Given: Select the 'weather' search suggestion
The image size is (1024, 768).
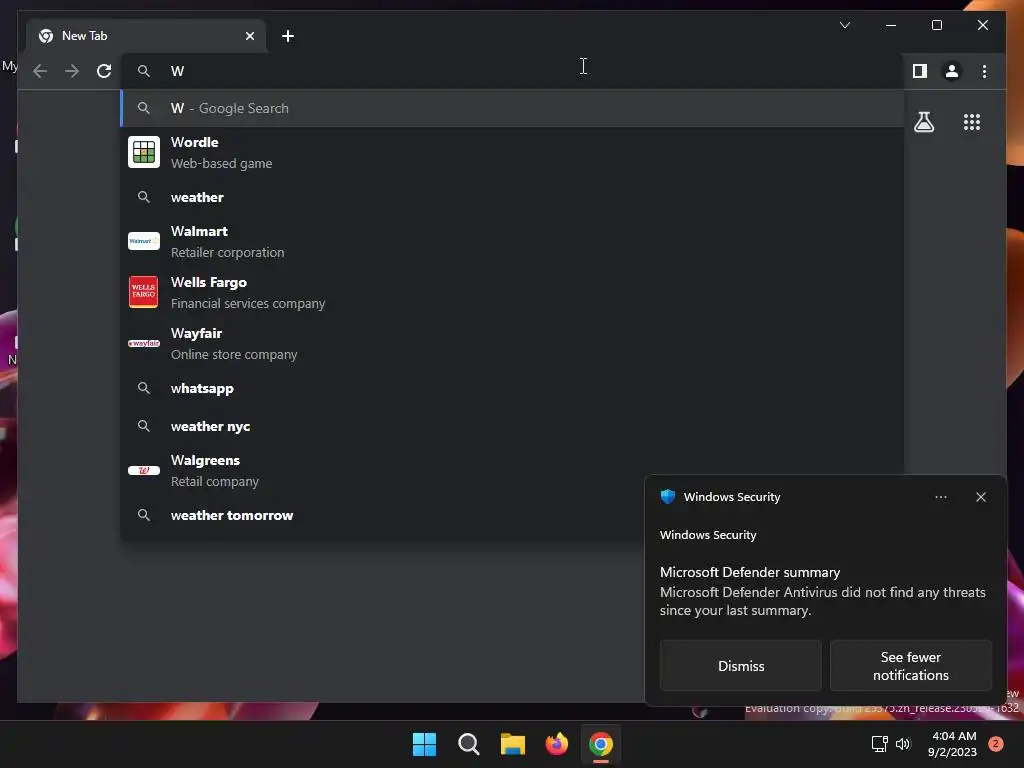Looking at the screenshot, I should point(513,197).
